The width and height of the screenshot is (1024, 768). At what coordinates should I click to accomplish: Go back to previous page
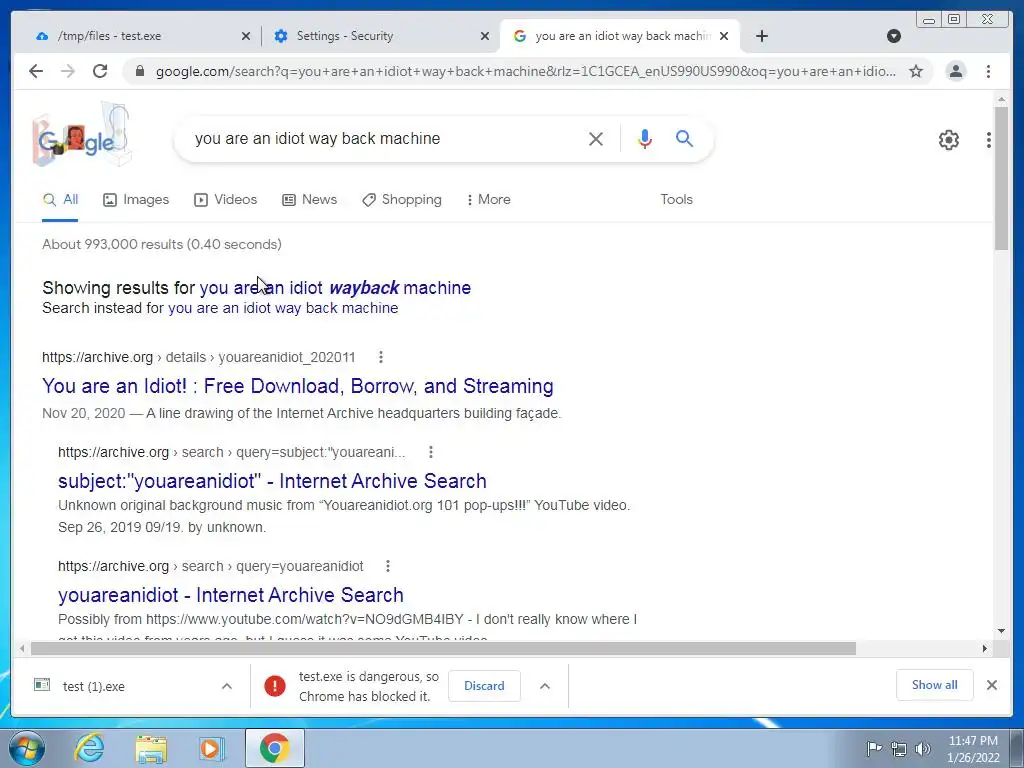pyautogui.click(x=36, y=71)
